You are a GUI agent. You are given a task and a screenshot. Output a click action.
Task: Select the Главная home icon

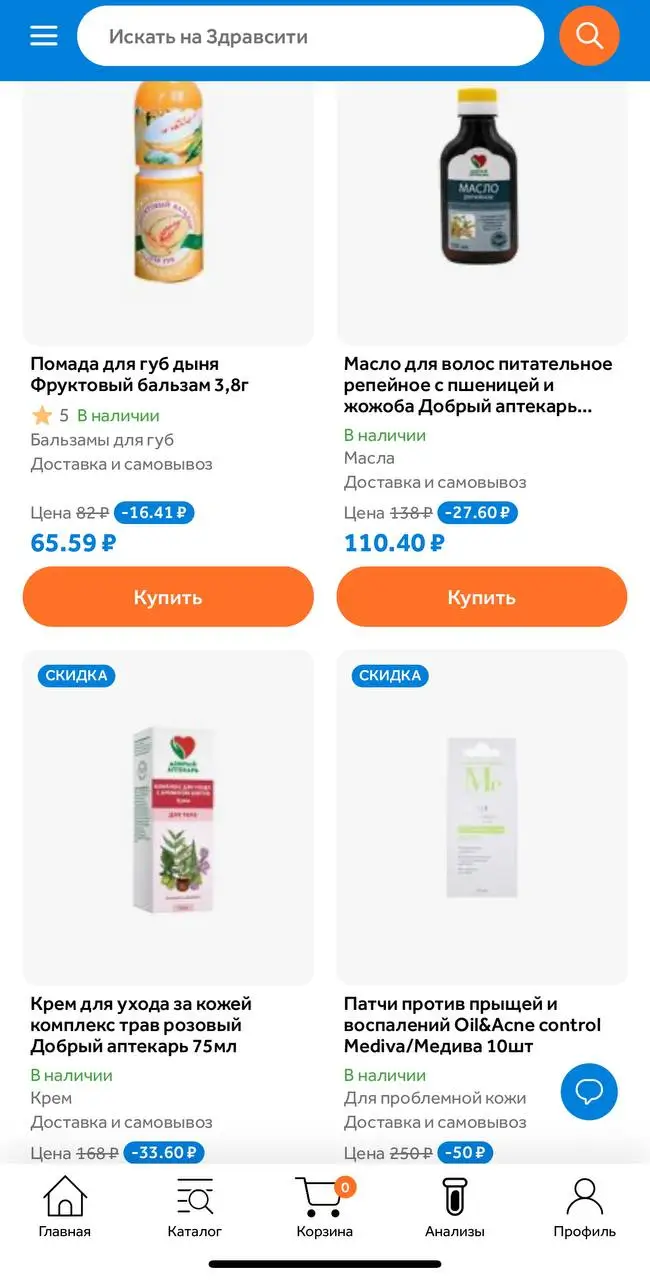point(64,1197)
